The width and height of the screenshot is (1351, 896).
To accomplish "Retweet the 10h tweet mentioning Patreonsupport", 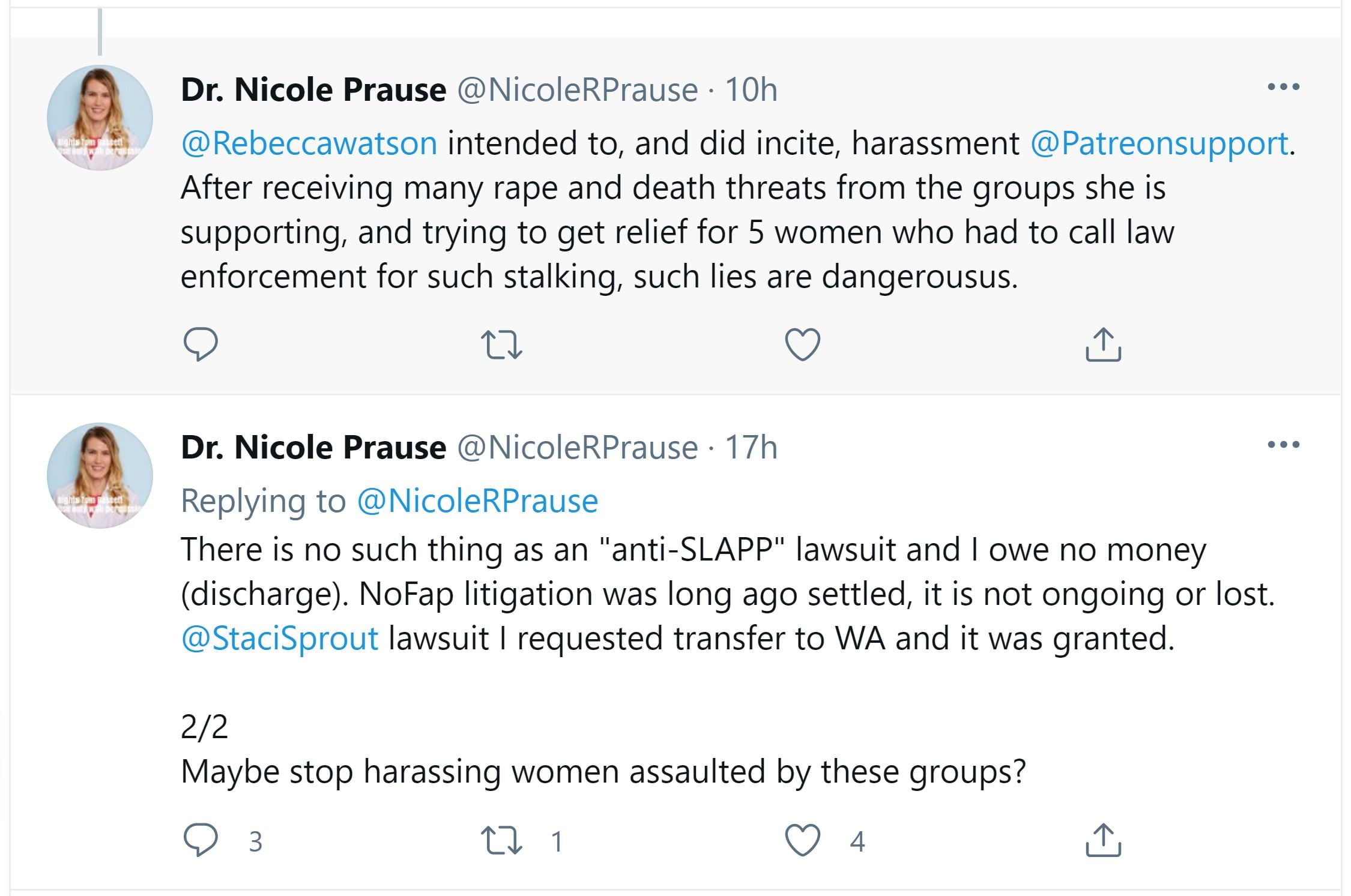I will point(501,344).
